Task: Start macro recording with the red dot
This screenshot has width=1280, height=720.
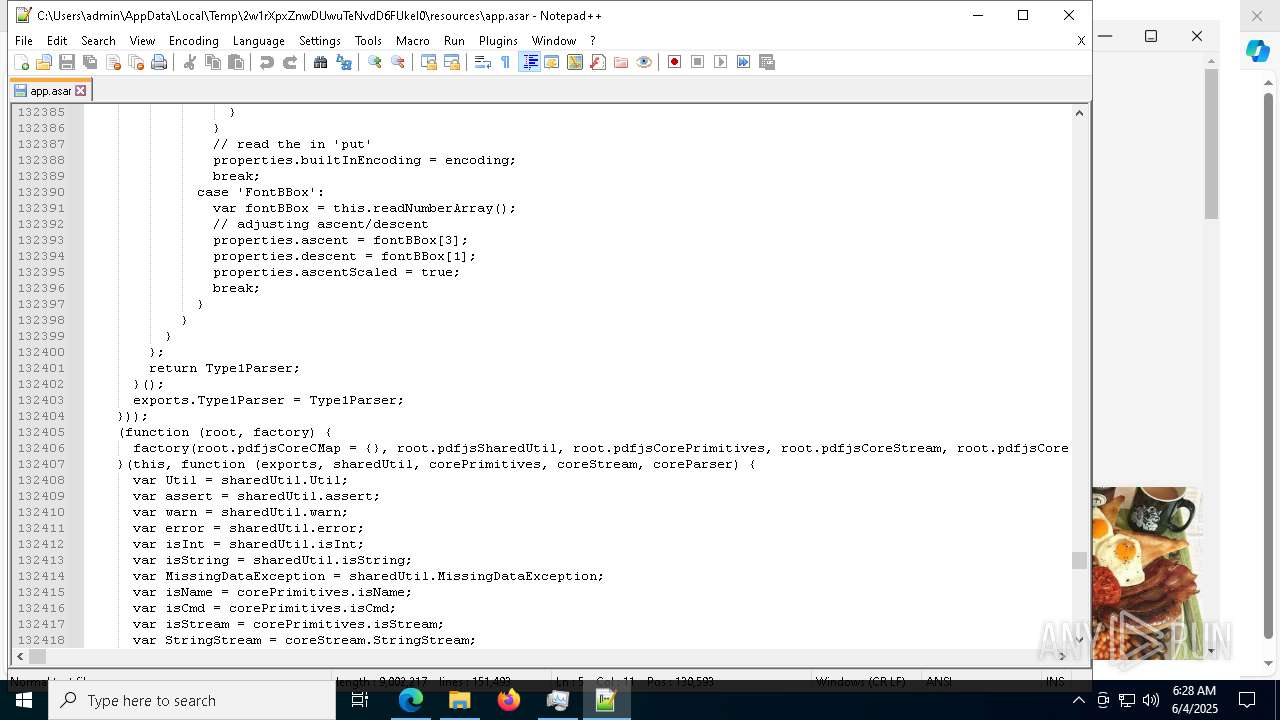Action: [675, 62]
